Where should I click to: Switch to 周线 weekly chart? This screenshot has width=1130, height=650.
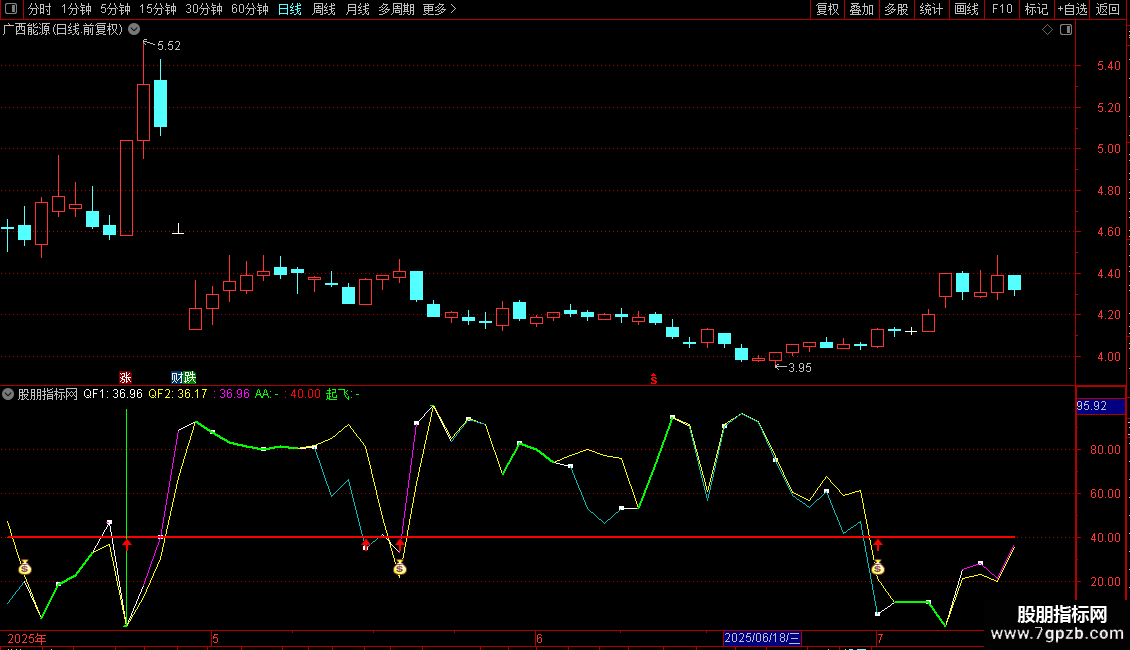coord(324,9)
